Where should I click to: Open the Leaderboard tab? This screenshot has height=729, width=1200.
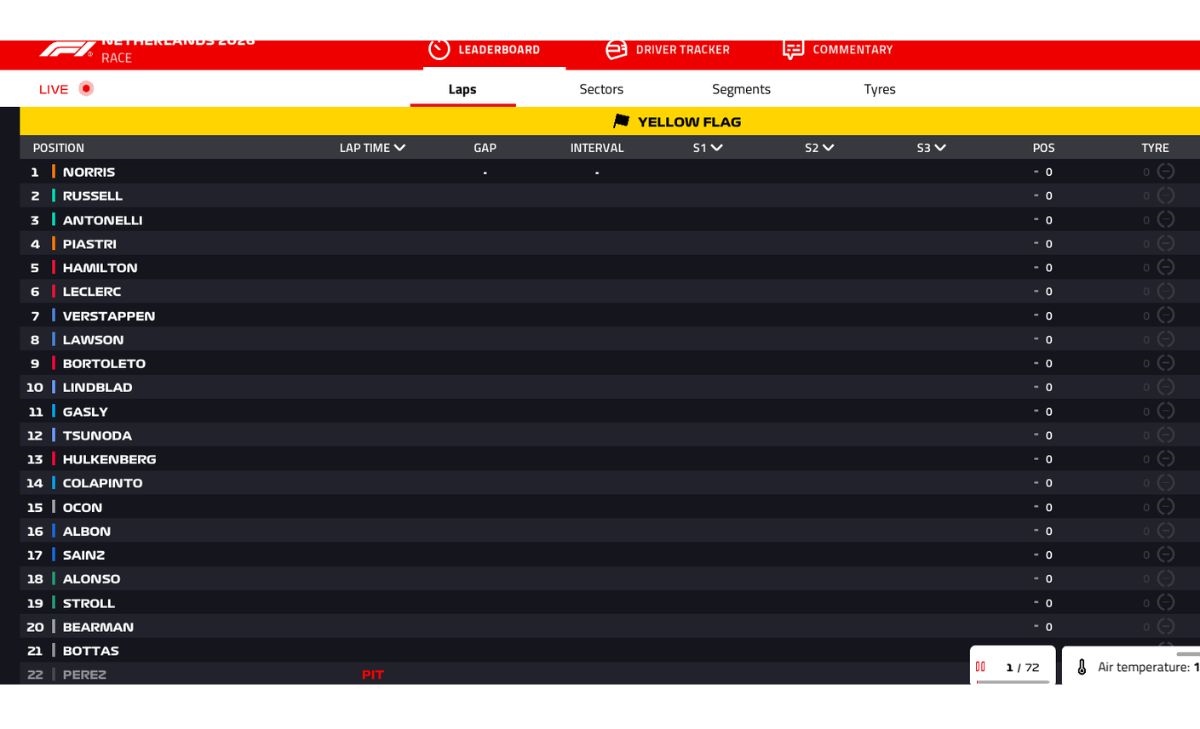tap(494, 50)
